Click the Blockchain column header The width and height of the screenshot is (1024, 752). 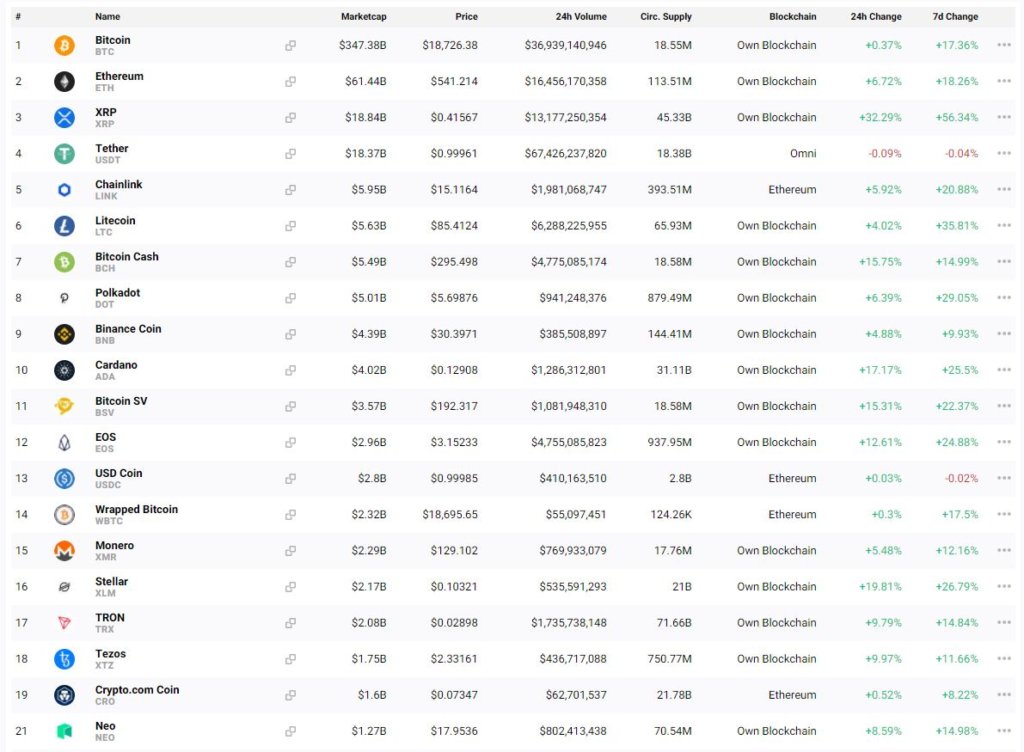pyautogui.click(x=793, y=16)
